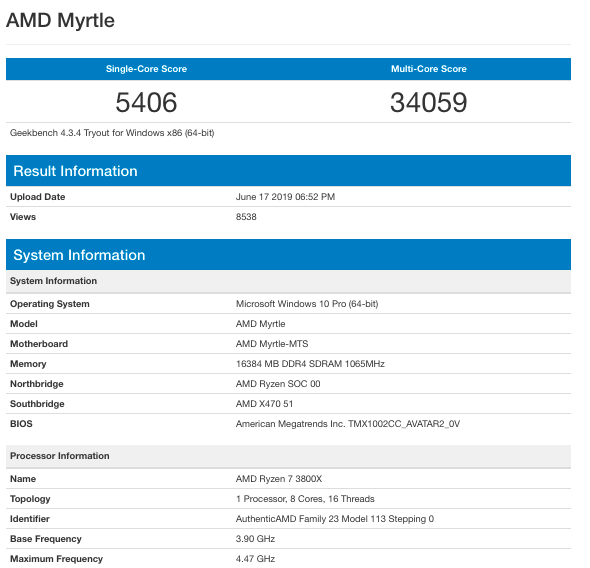Click the Model label
Image resolution: width=590 pixels, height=568 pixels.
point(24,324)
